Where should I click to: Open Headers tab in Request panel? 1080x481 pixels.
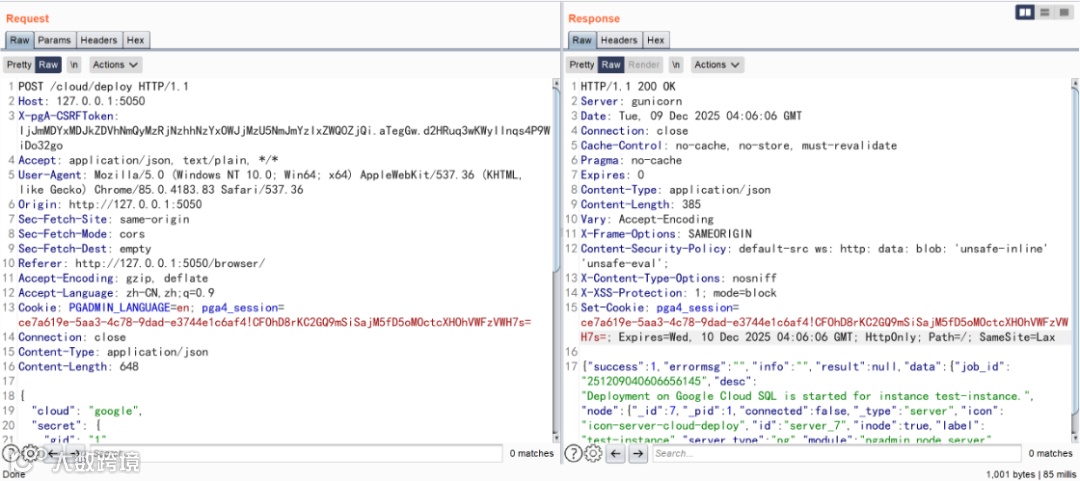point(99,41)
